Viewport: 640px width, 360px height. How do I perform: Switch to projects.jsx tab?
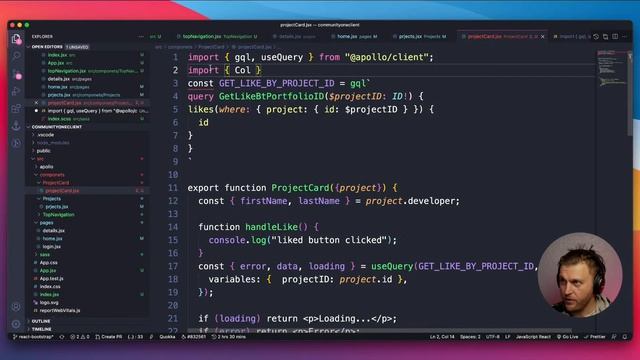[x=419, y=37]
